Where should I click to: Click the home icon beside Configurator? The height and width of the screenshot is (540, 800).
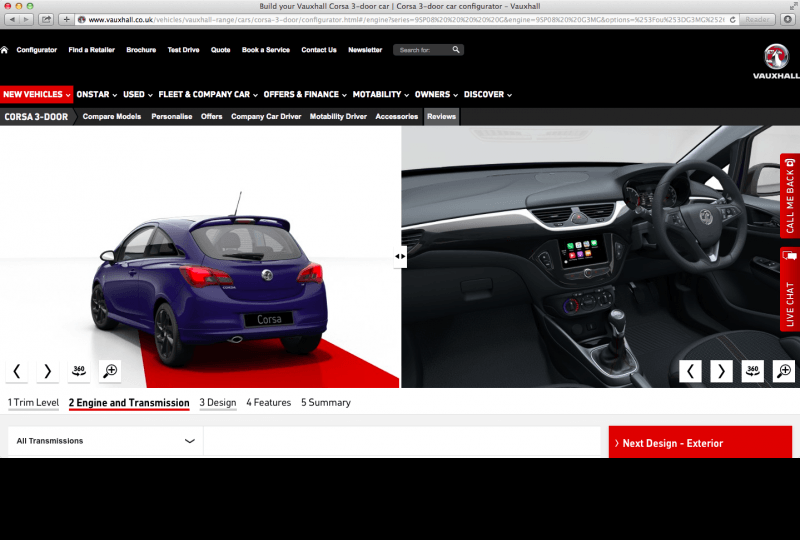click(x=5, y=50)
